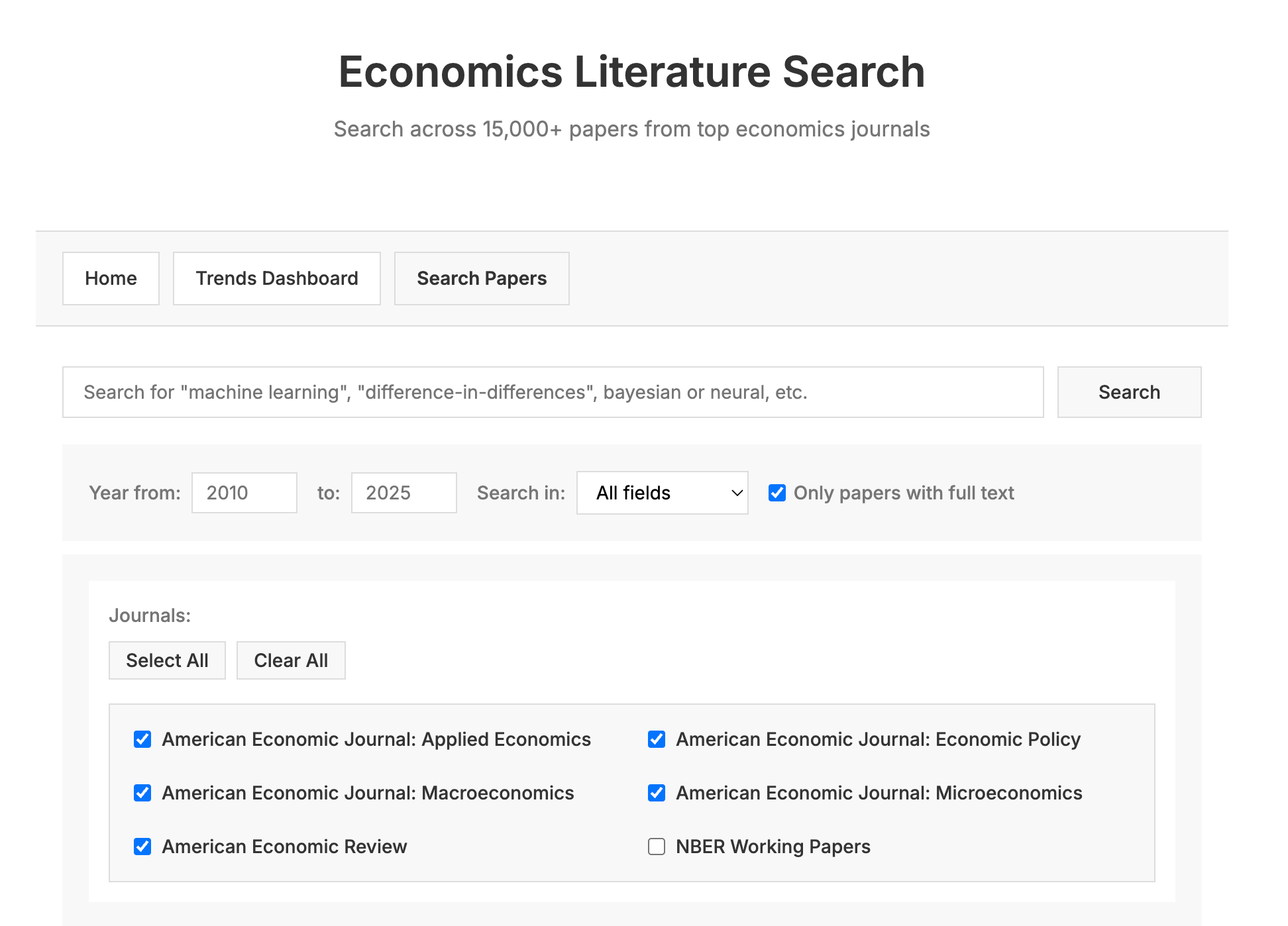
Task: Switch to the Trends Dashboard tab
Action: pyautogui.click(x=276, y=278)
